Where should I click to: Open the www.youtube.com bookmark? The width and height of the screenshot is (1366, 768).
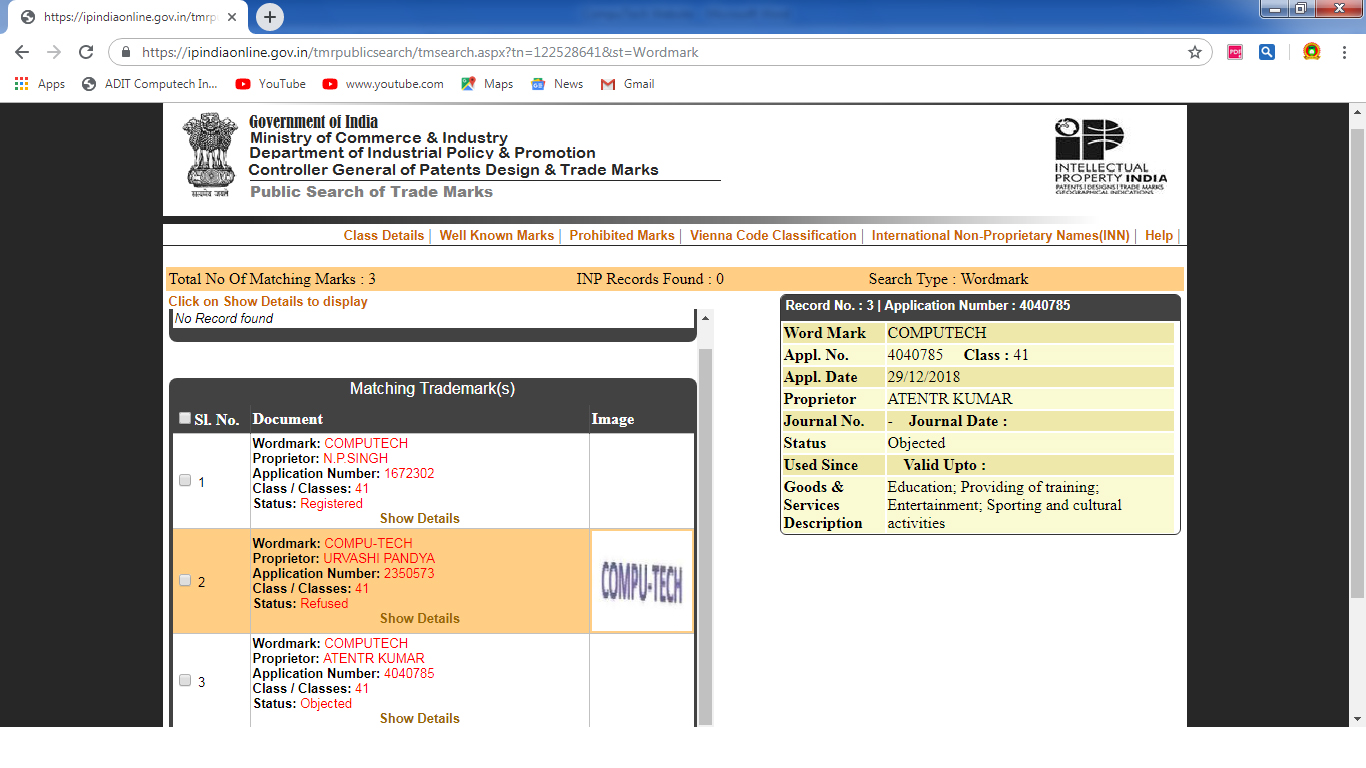coord(383,84)
